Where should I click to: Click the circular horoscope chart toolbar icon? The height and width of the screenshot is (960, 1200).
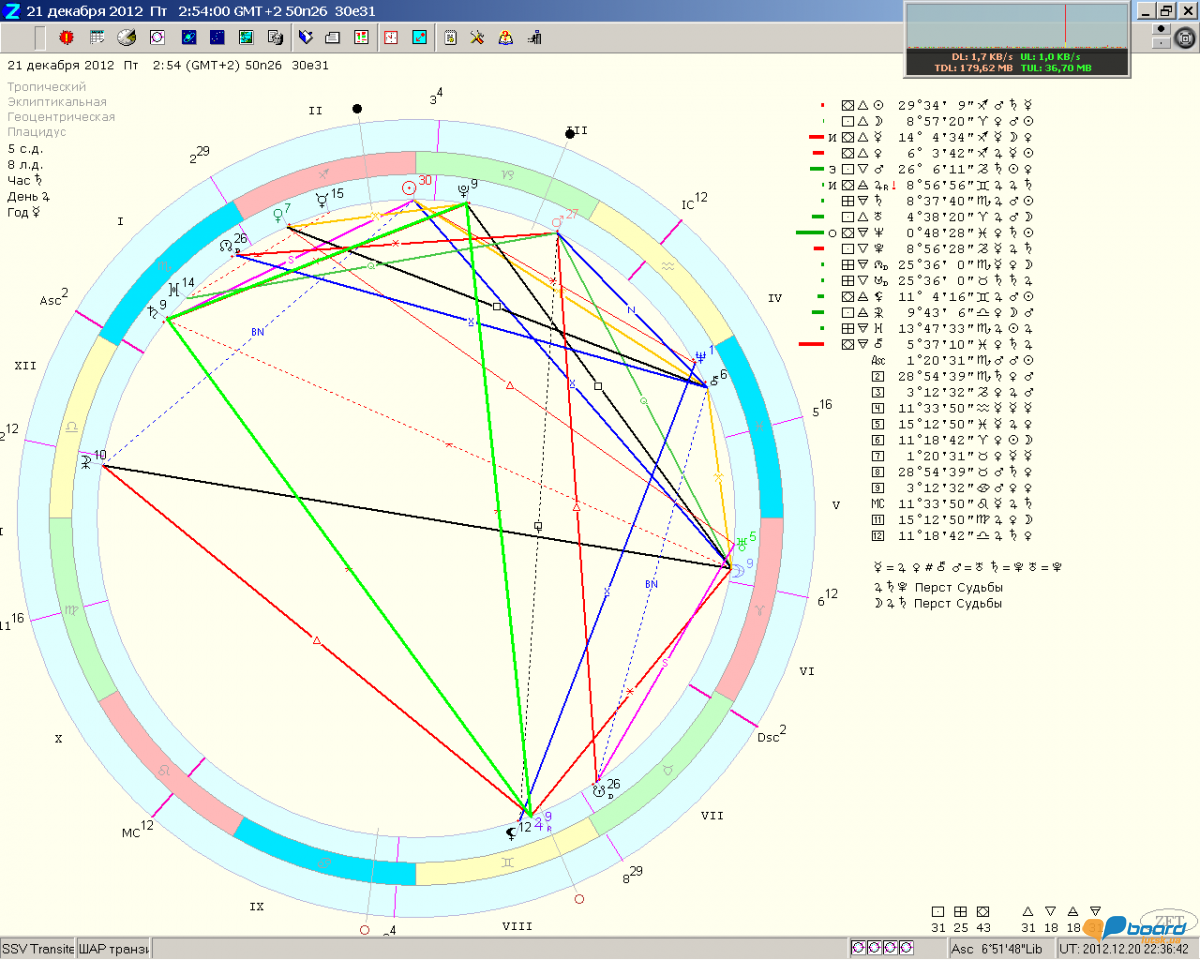coord(157,38)
